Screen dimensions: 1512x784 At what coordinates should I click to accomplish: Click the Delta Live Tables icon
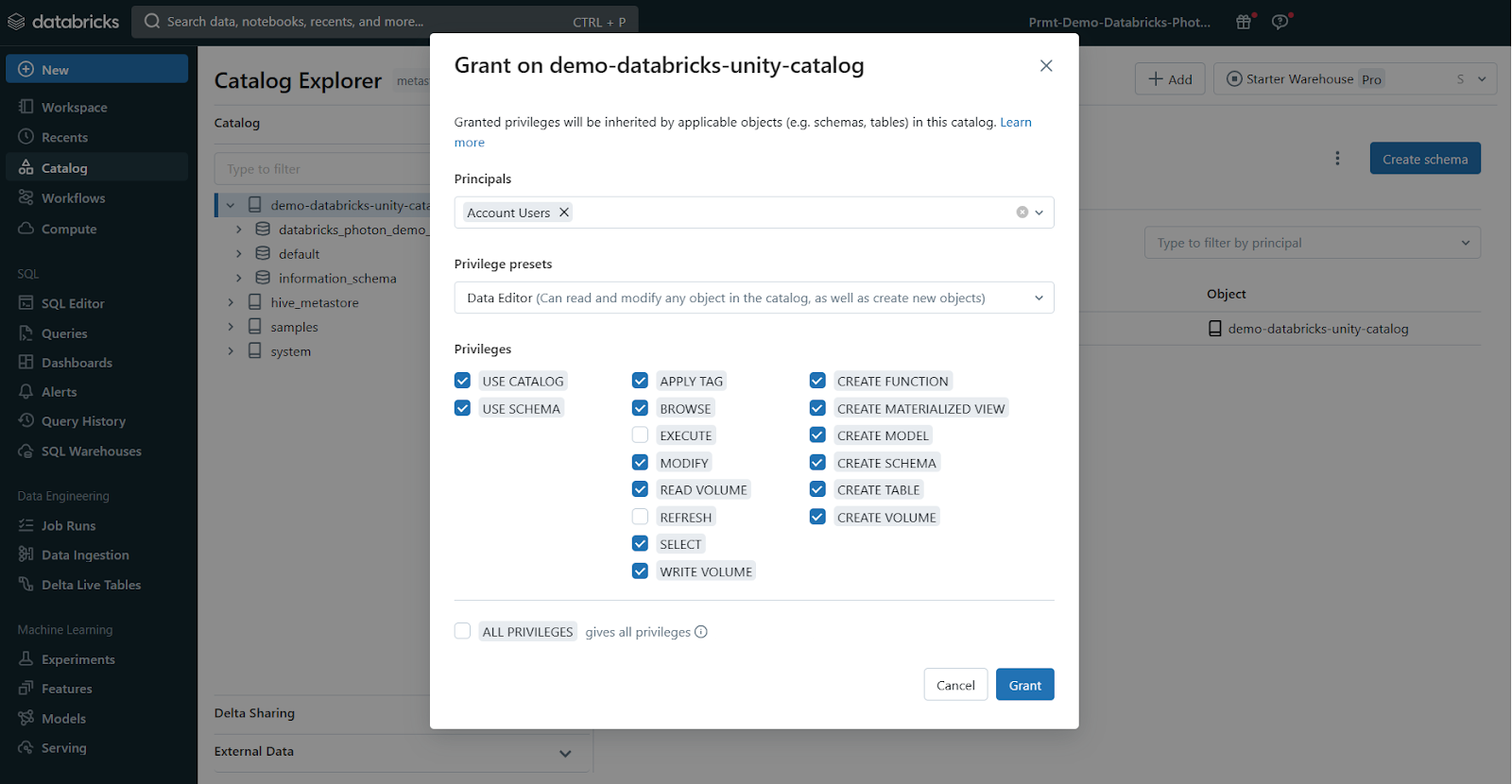pyautogui.click(x=26, y=585)
